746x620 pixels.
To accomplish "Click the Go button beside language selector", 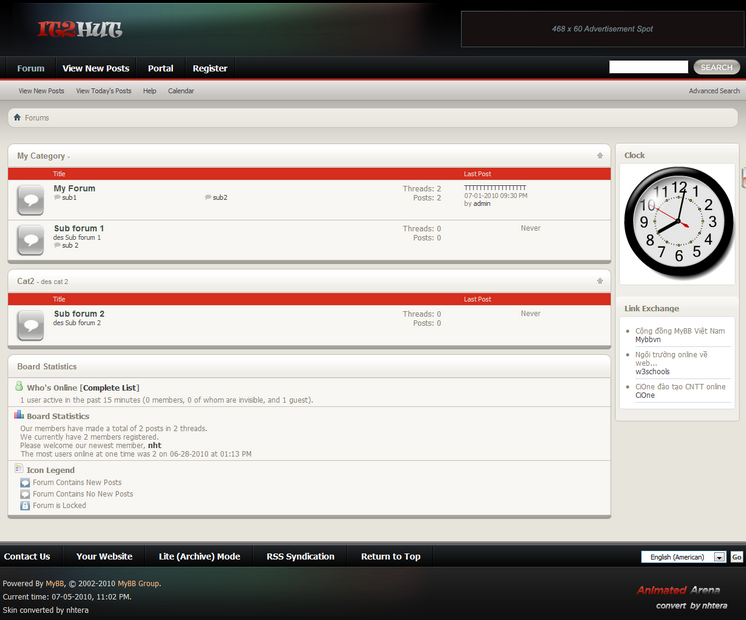I will [x=736, y=557].
